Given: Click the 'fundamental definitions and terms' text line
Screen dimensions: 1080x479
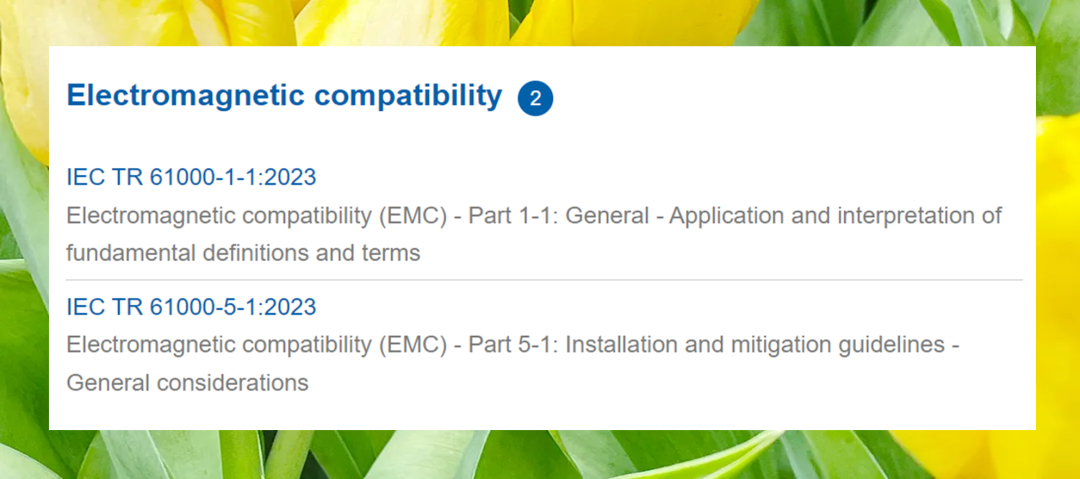Looking at the screenshot, I should coord(243,253).
